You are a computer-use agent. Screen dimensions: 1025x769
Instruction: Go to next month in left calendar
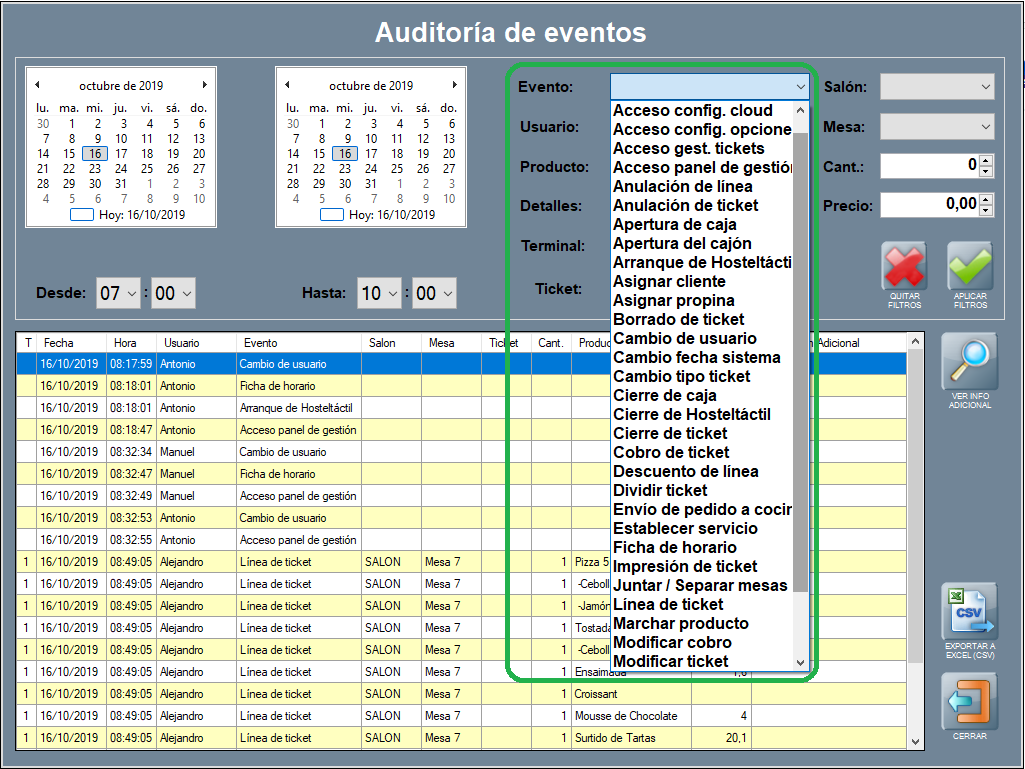(205, 85)
